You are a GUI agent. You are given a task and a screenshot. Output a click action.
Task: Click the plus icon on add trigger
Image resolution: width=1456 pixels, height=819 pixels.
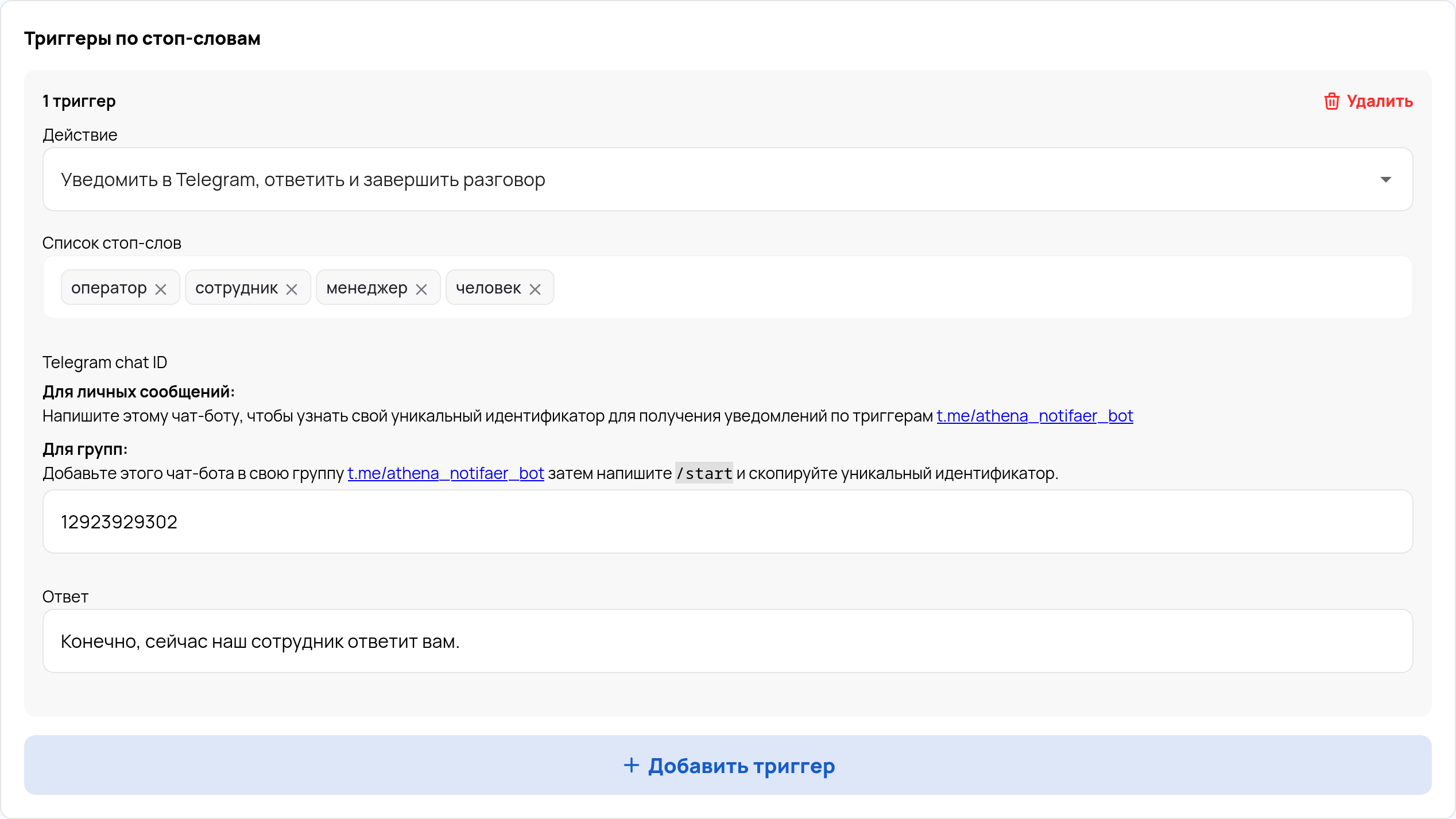click(x=631, y=765)
